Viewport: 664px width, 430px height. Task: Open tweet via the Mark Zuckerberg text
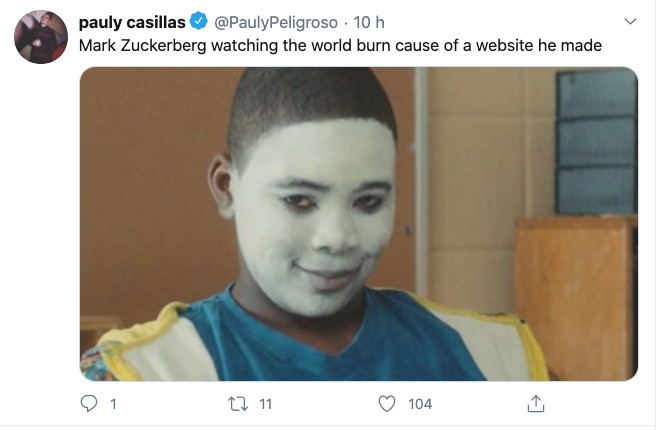coord(340,45)
